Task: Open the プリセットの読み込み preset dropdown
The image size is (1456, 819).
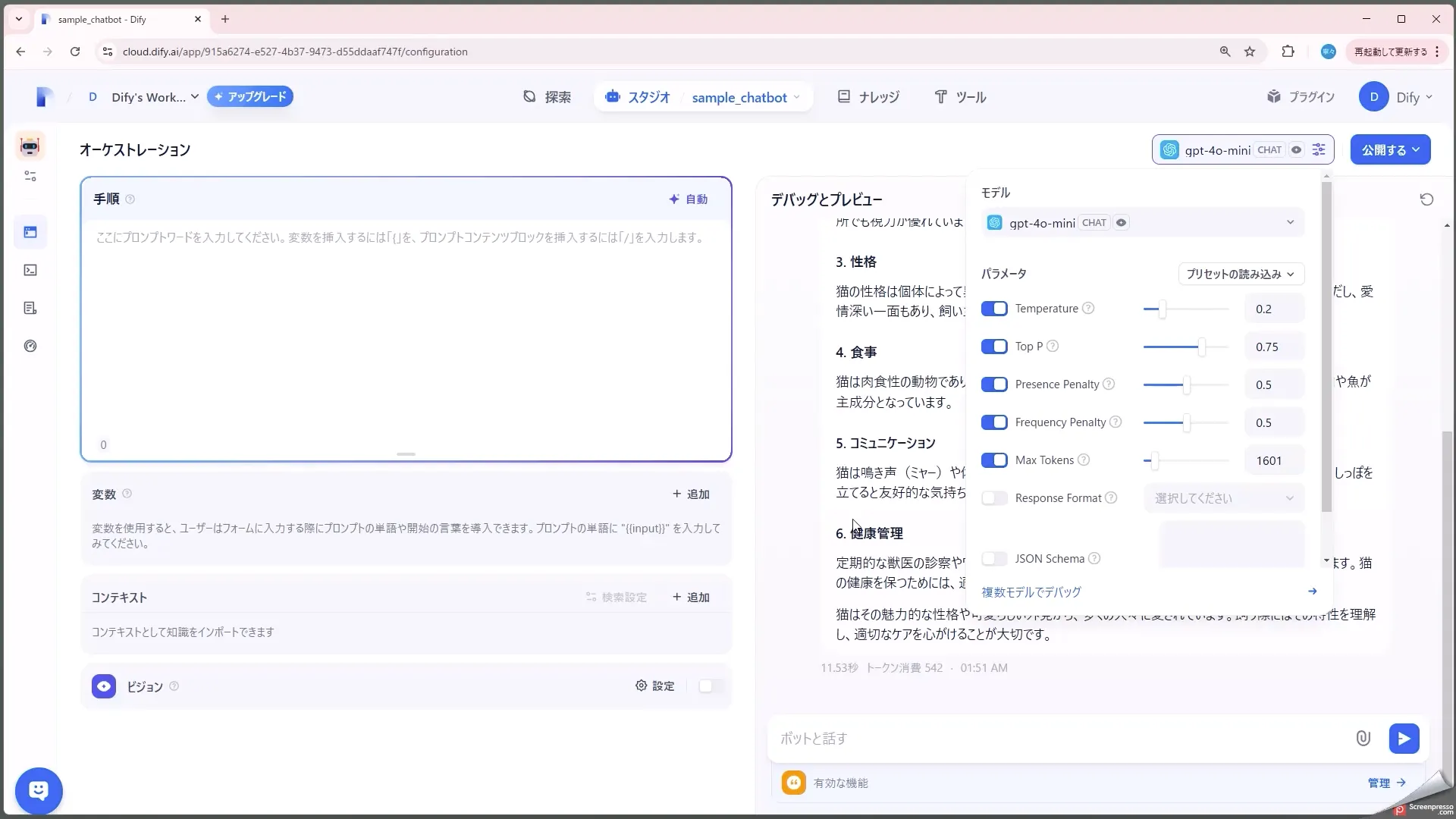Action: pyautogui.click(x=1240, y=274)
